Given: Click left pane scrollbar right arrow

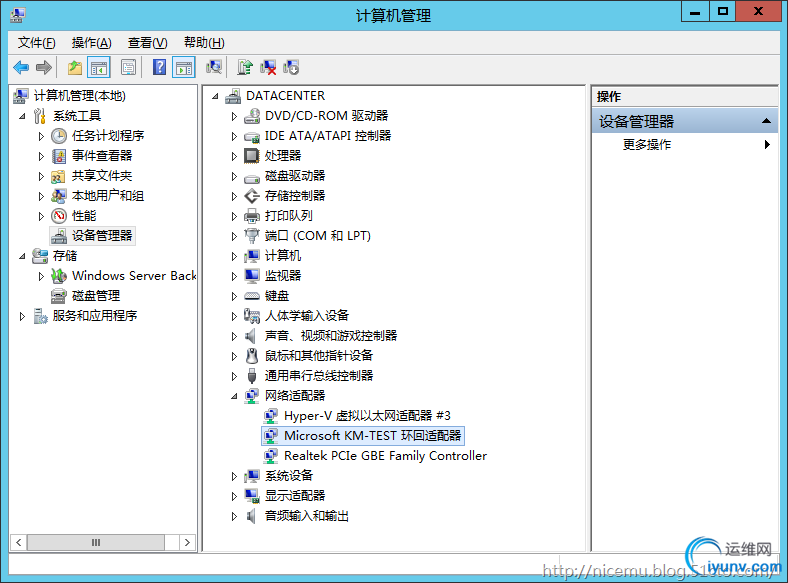Looking at the screenshot, I should [x=187, y=542].
